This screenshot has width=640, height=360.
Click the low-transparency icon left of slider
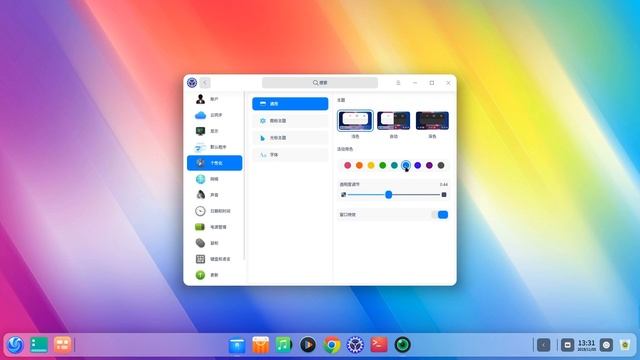pos(344,195)
